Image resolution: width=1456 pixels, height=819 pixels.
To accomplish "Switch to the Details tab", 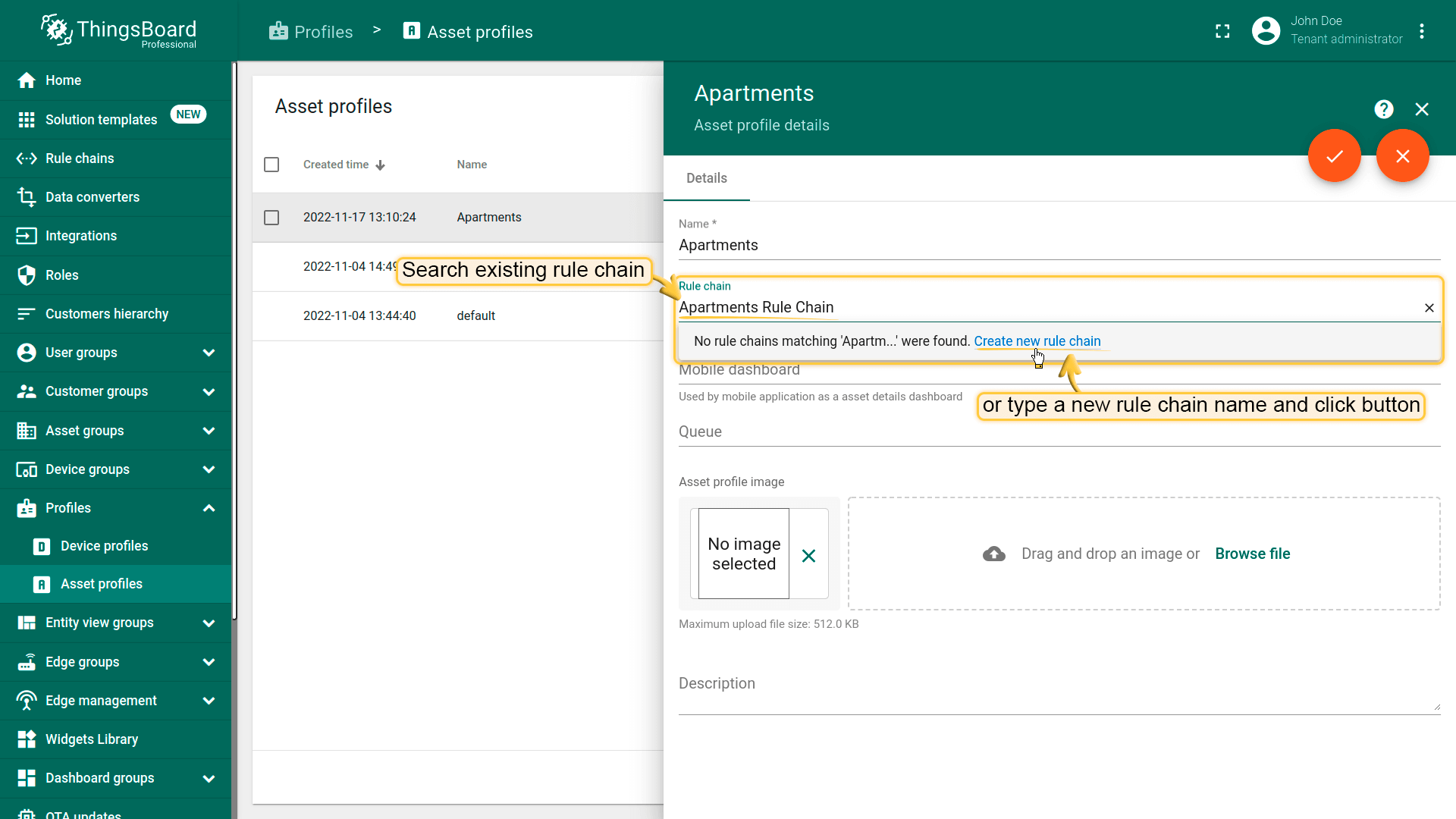I will [x=706, y=178].
